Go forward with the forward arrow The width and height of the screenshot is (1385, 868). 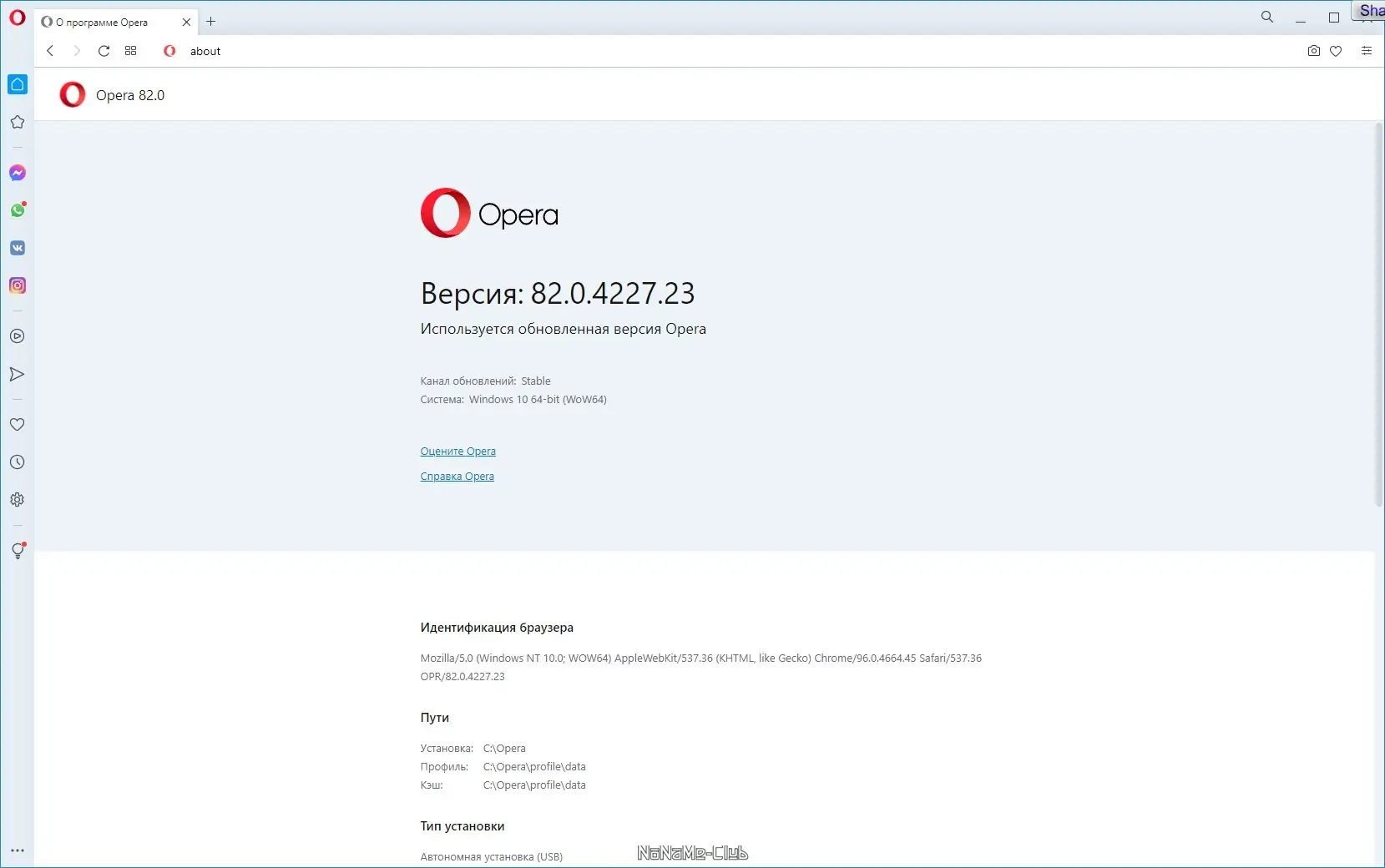pyautogui.click(x=77, y=51)
